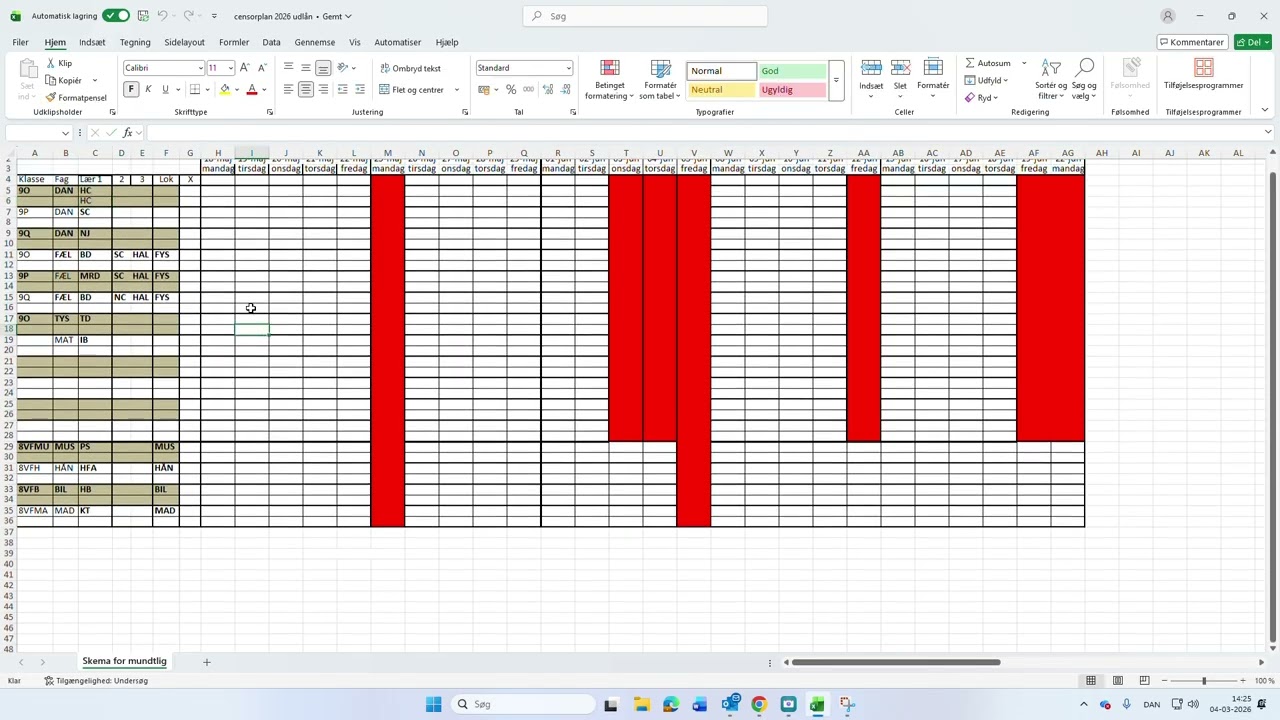Align text to the left
Screen dimensions: 1280x720
(x=288, y=90)
